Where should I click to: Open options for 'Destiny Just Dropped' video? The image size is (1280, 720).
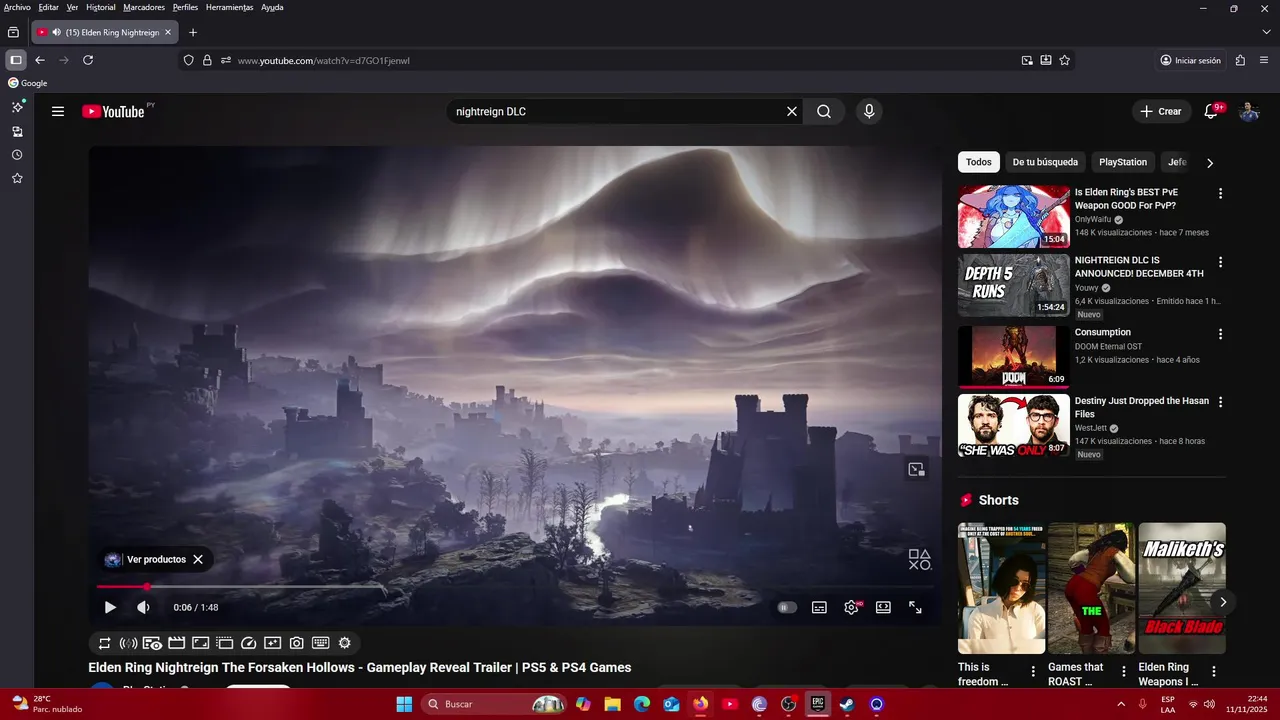1220,402
